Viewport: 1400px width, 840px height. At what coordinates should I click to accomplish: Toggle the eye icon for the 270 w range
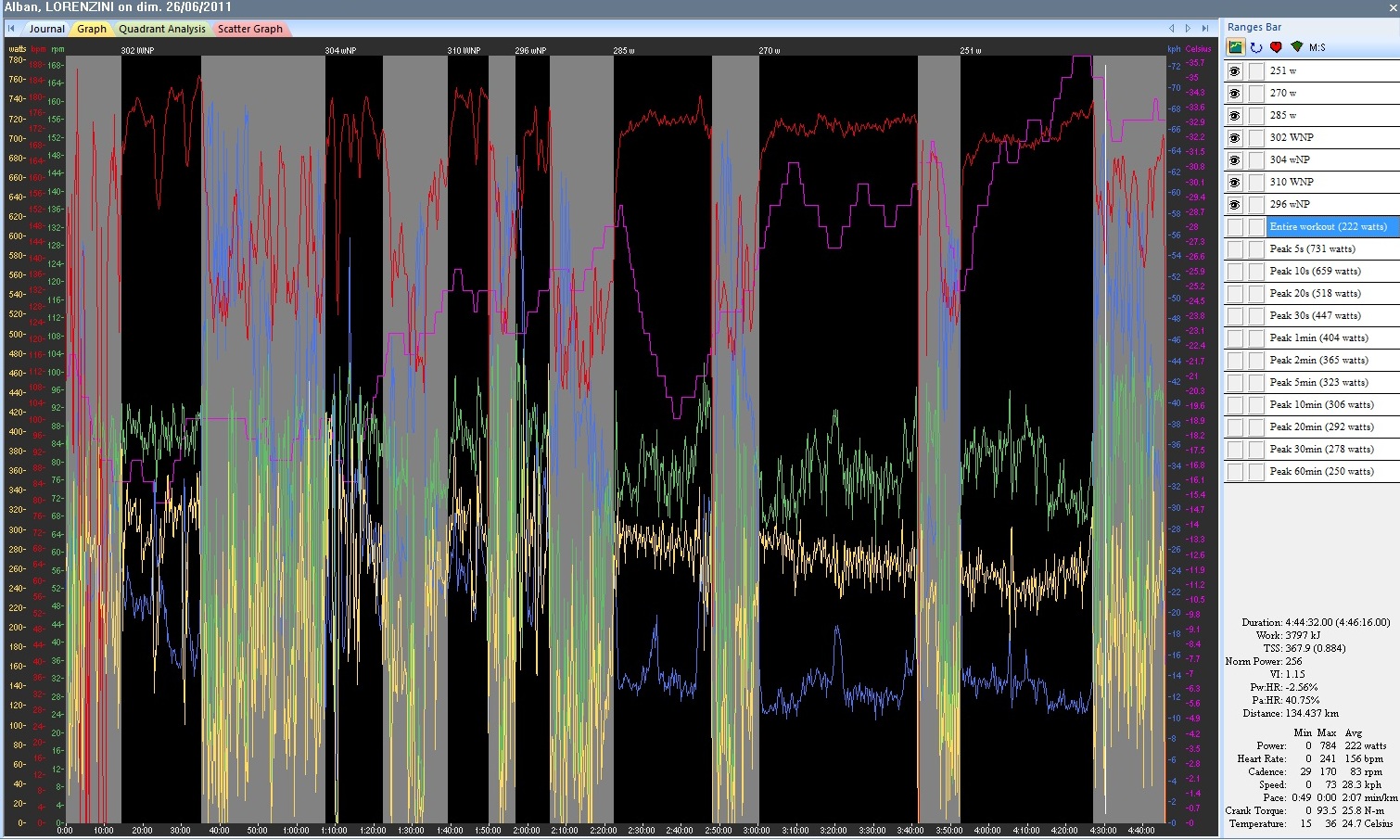[x=1235, y=93]
